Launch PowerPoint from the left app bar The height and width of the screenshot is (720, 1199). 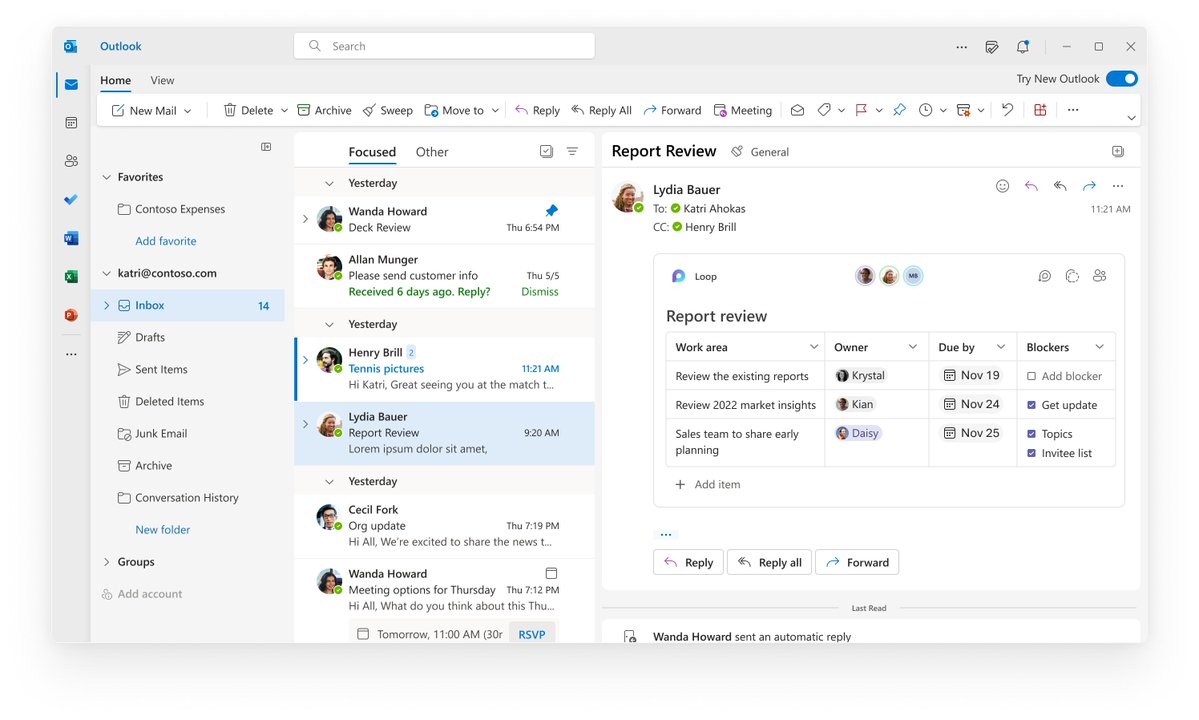click(x=71, y=315)
